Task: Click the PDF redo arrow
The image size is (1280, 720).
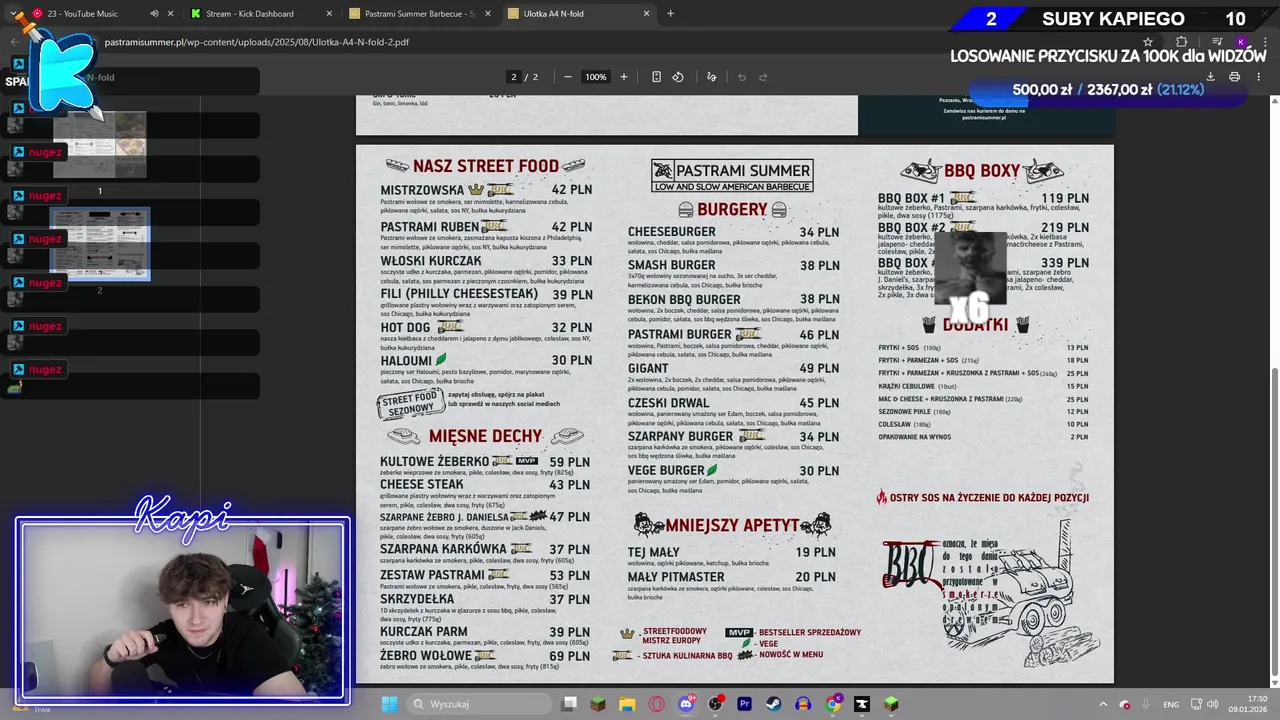Action: [763, 77]
